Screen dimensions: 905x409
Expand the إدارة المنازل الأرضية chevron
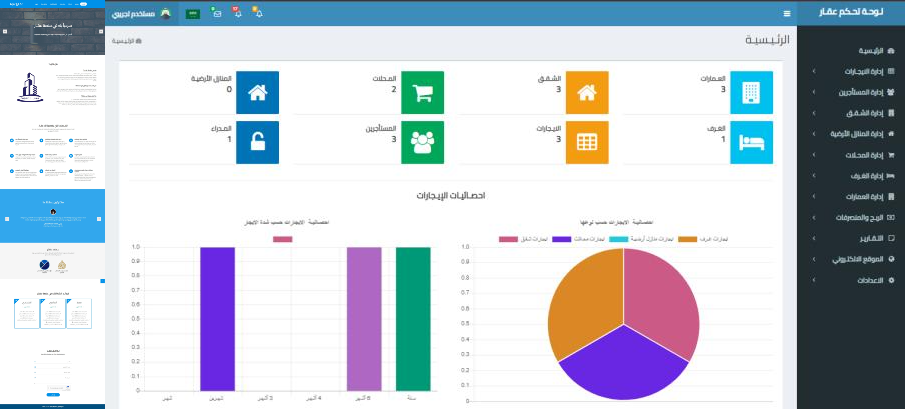(814, 134)
